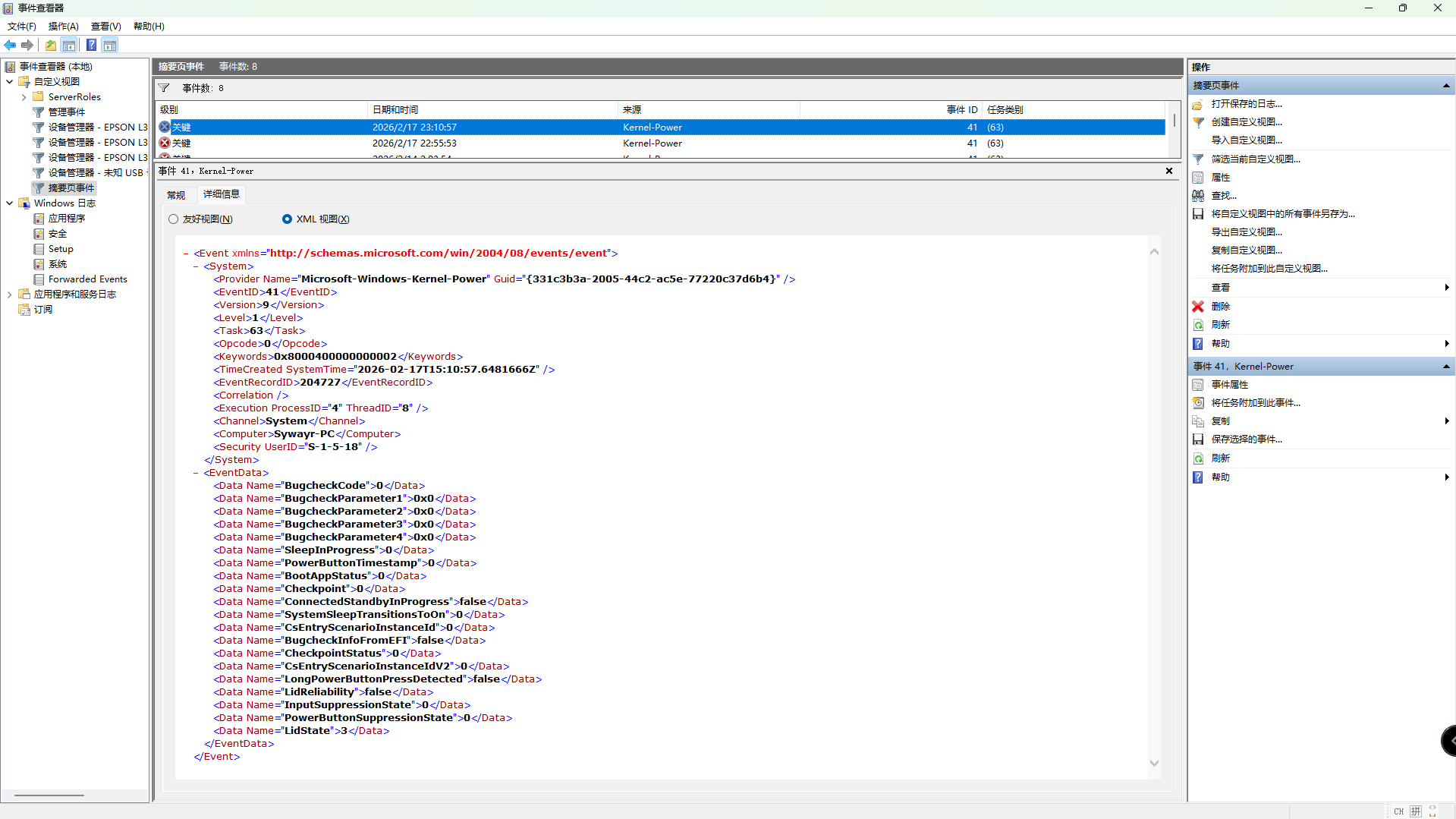
Task: Click the Back arrow toolbar icon
Action: pyautogui.click(x=10, y=45)
